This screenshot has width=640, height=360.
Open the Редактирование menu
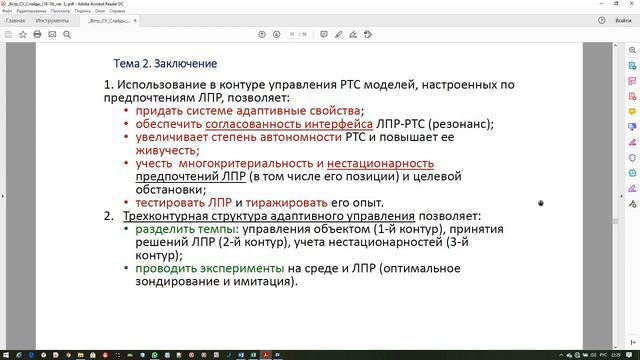coord(31,11)
